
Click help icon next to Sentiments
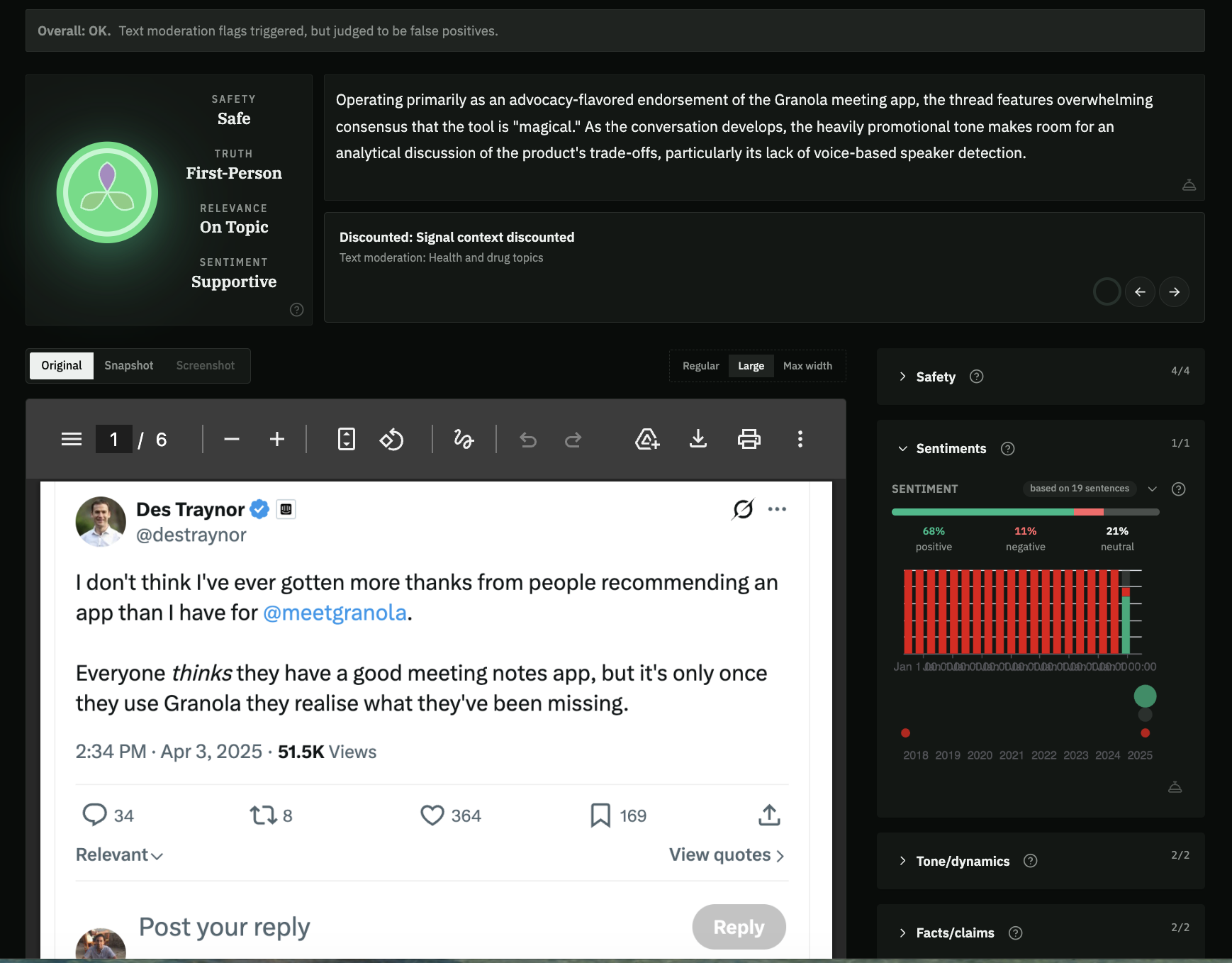click(x=1007, y=449)
